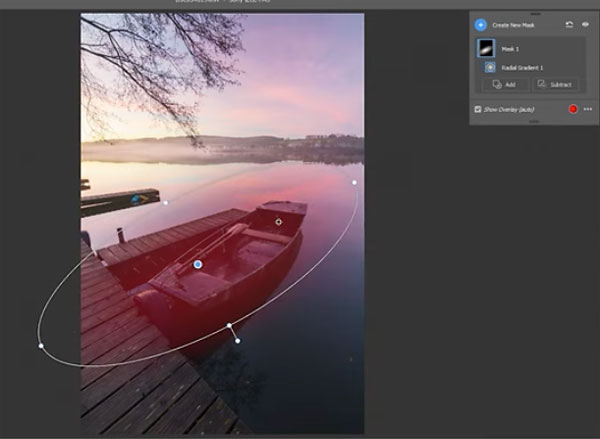Open the red overlay color swatch

(x=573, y=109)
